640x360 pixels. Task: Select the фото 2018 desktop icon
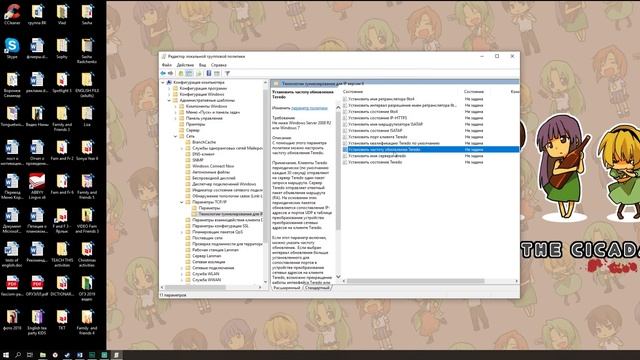(12, 319)
